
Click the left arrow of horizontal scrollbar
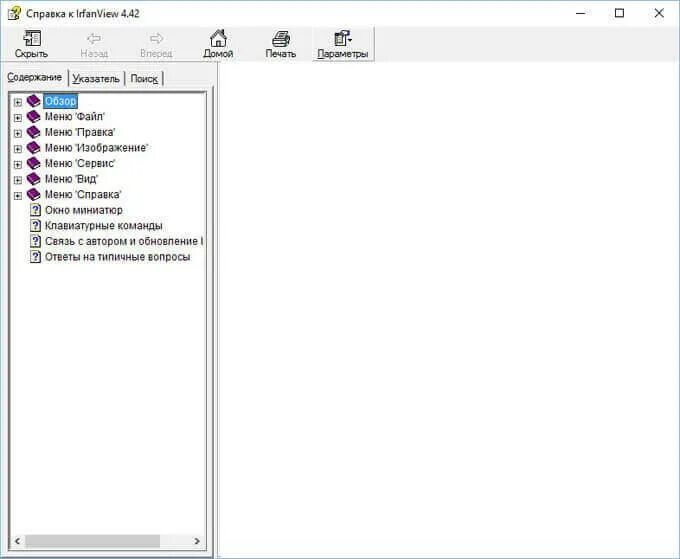point(17,541)
